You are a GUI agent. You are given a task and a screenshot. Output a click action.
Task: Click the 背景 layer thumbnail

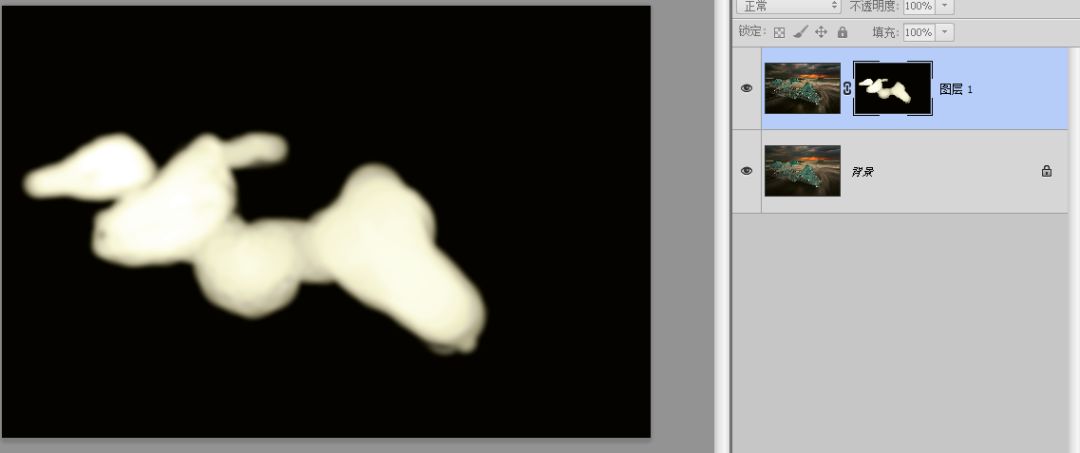coord(802,171)
